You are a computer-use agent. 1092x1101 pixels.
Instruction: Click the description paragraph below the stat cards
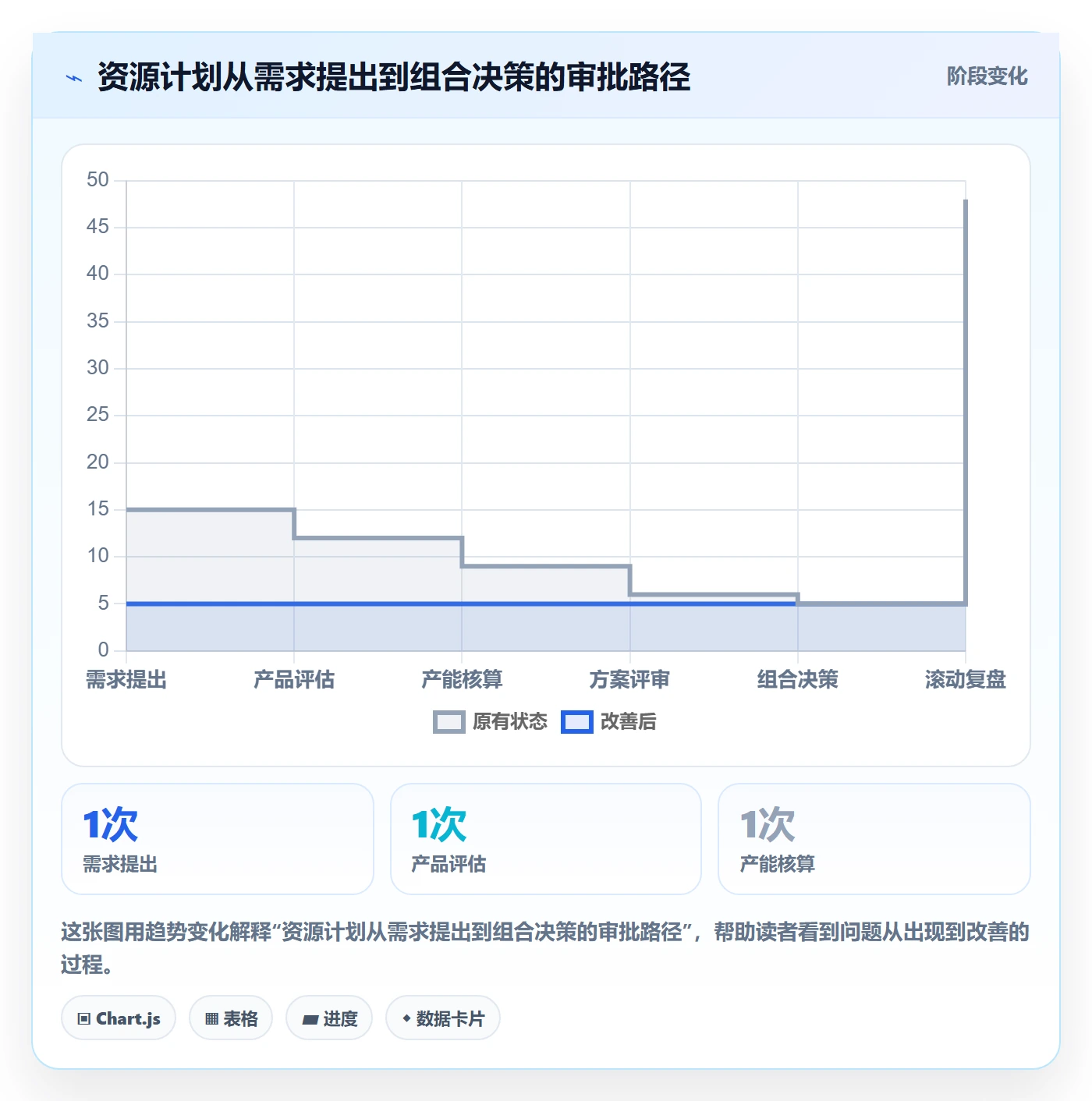[545, 948]
